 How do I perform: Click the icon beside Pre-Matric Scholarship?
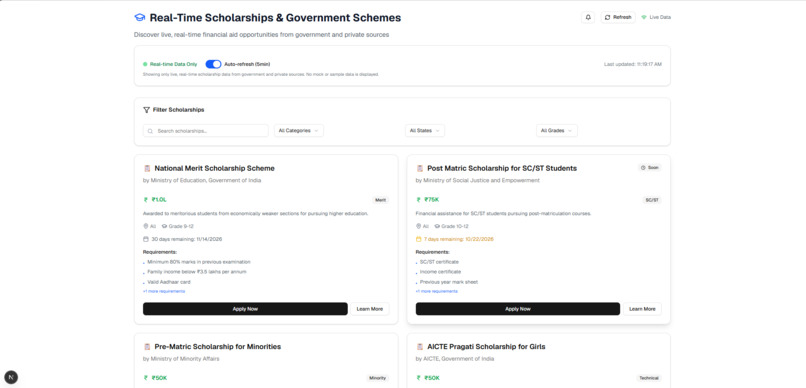[147, 347]
